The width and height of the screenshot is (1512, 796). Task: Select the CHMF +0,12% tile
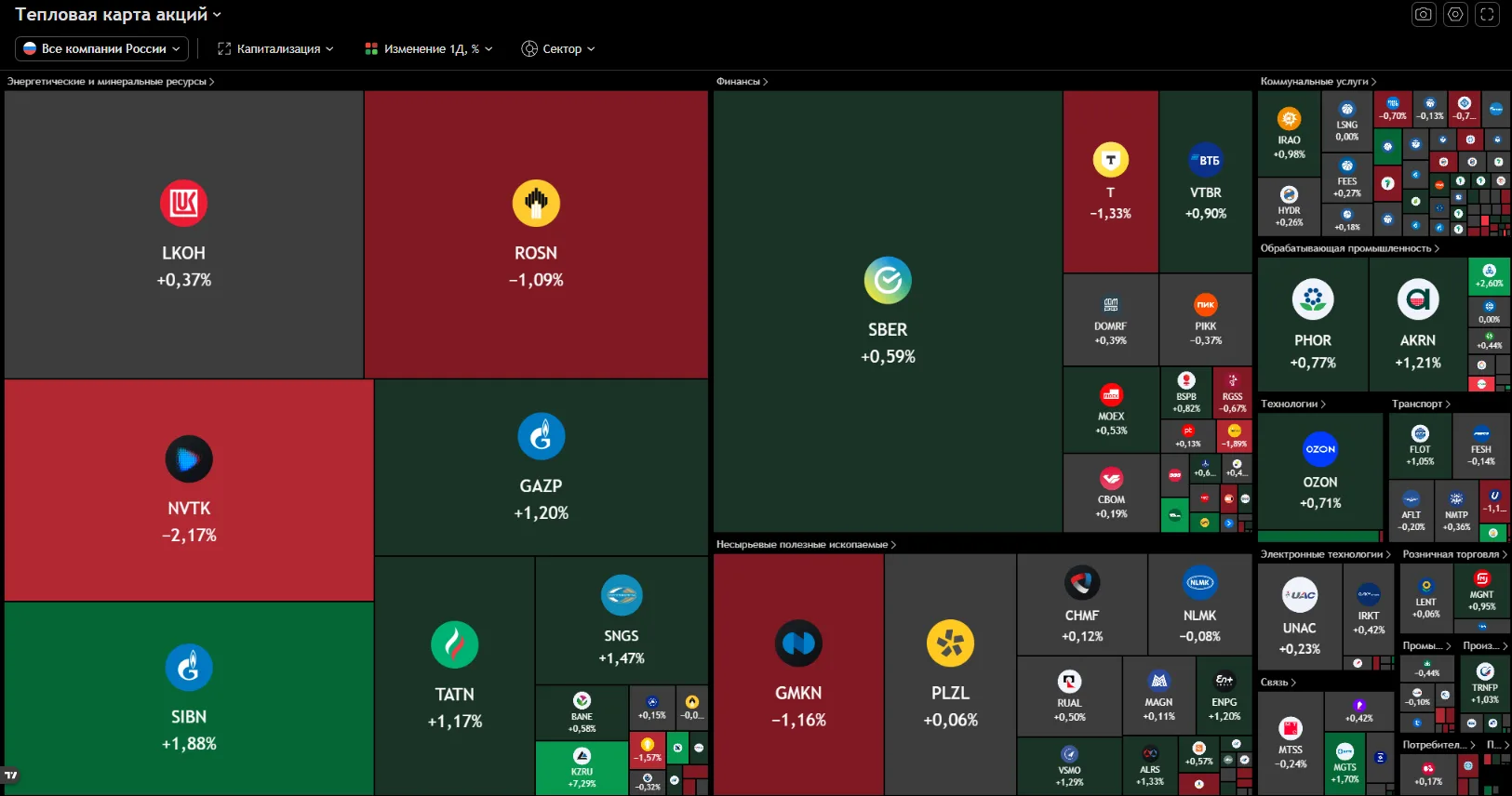tap(1082, 604)
